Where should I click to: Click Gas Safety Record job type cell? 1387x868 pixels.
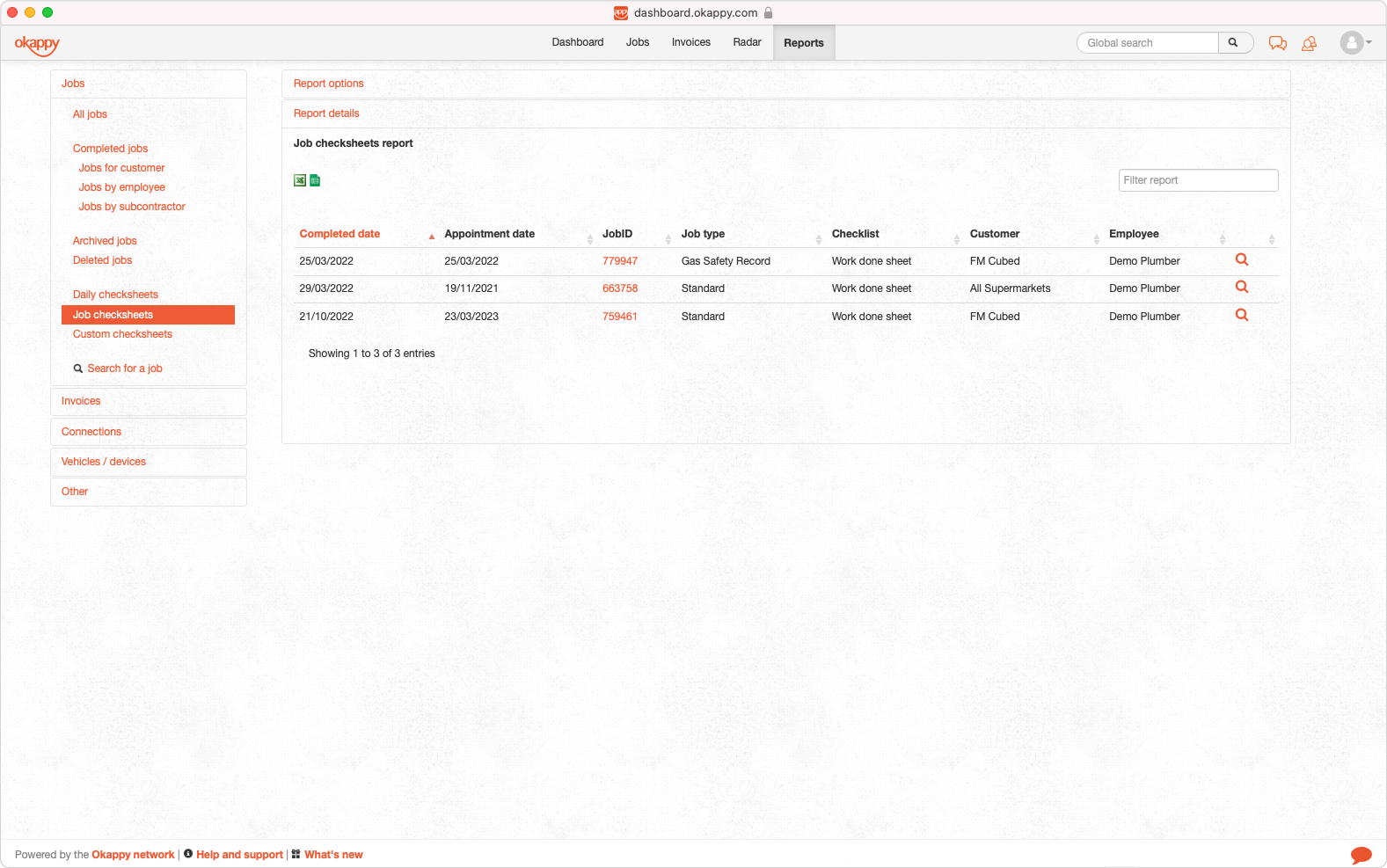(x=726, y=261)
